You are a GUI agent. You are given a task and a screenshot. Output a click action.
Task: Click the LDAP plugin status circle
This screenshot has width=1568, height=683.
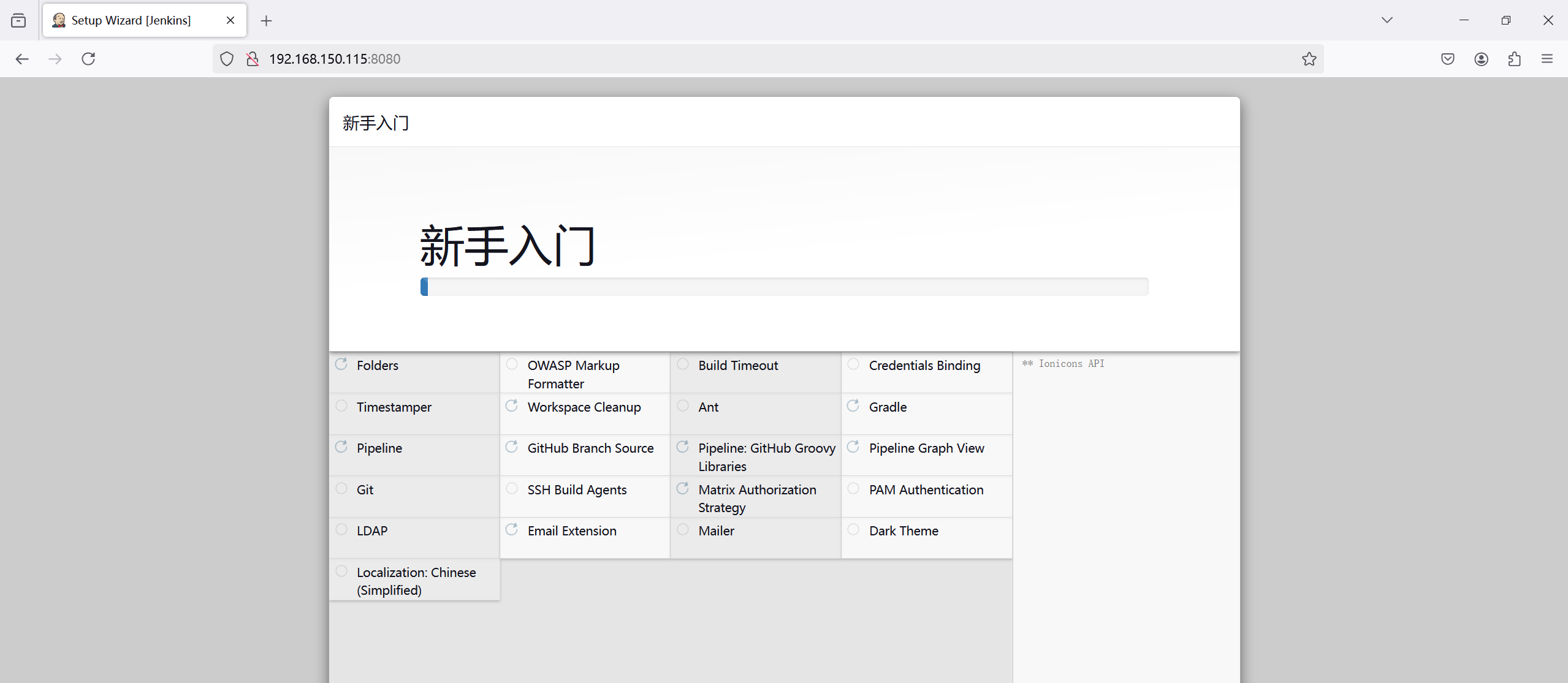(341, 529)
